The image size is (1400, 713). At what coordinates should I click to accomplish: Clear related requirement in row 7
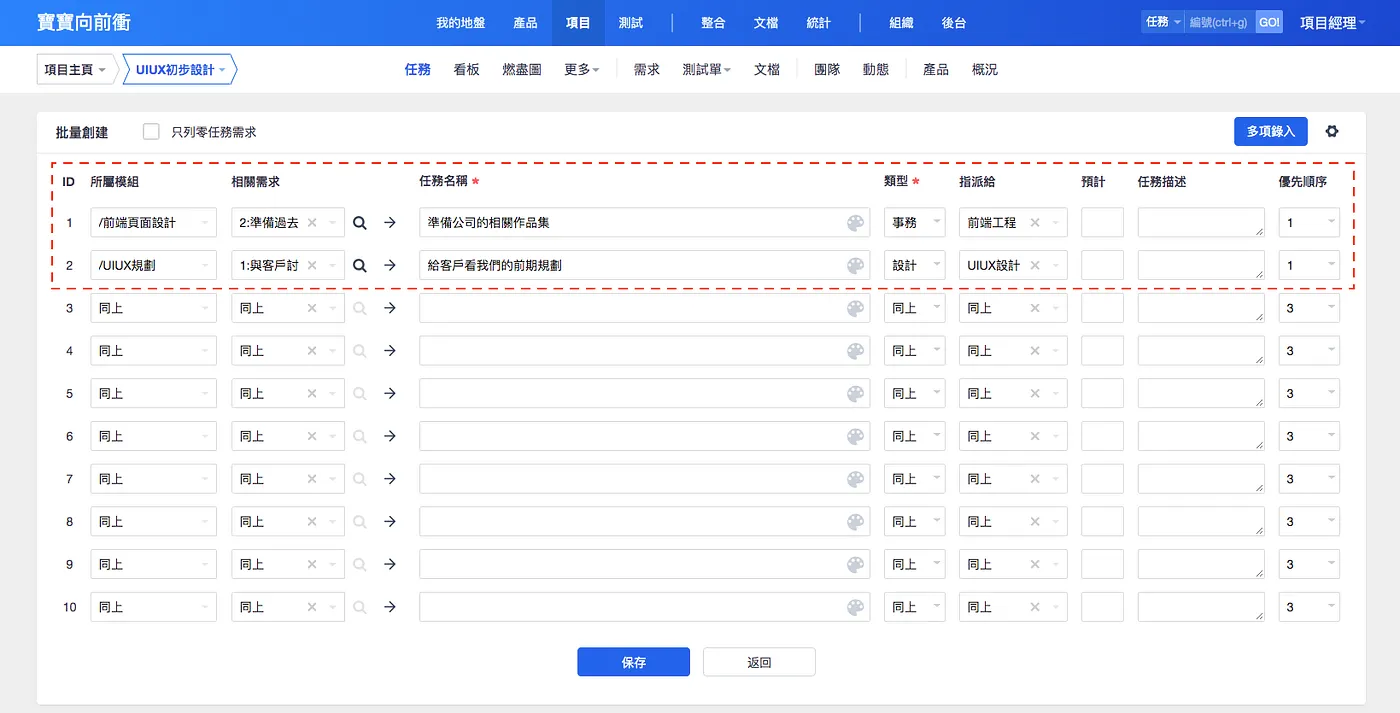(312, 479)
